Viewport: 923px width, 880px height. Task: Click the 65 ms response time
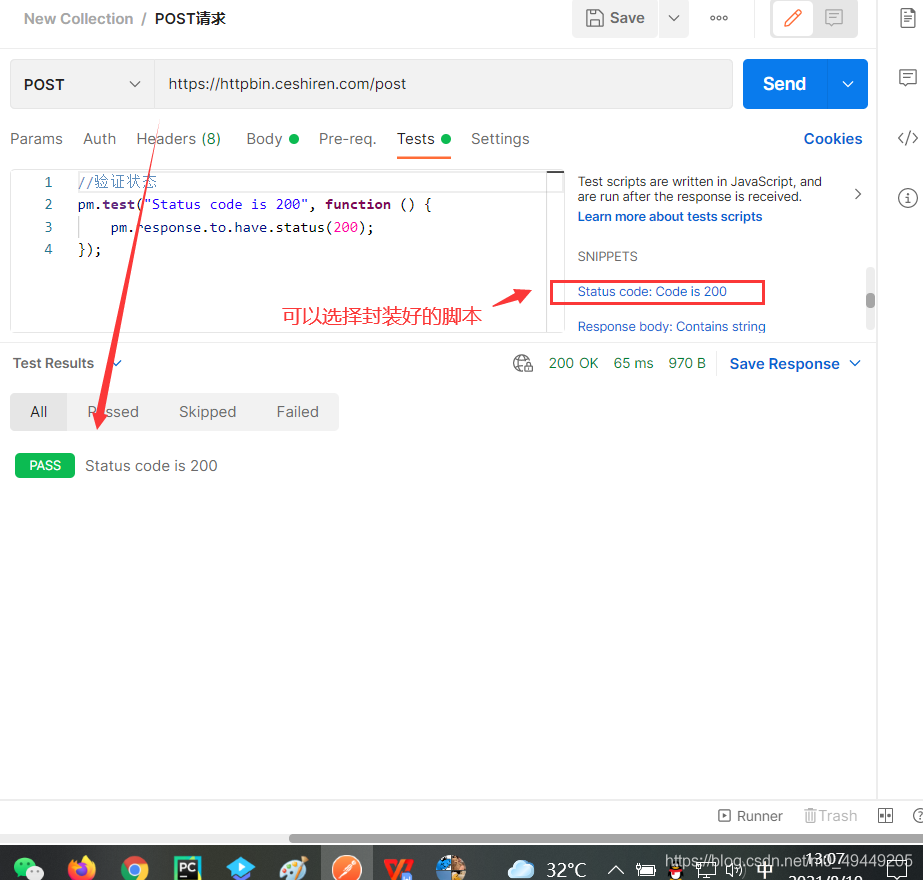pos(633,363)
